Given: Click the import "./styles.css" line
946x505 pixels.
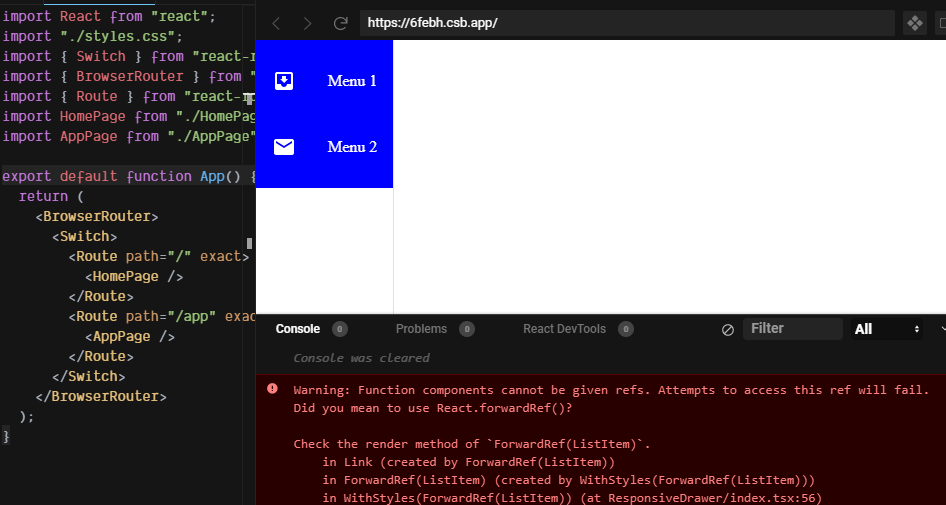Looking at the screenshot, I should [92, 36].
